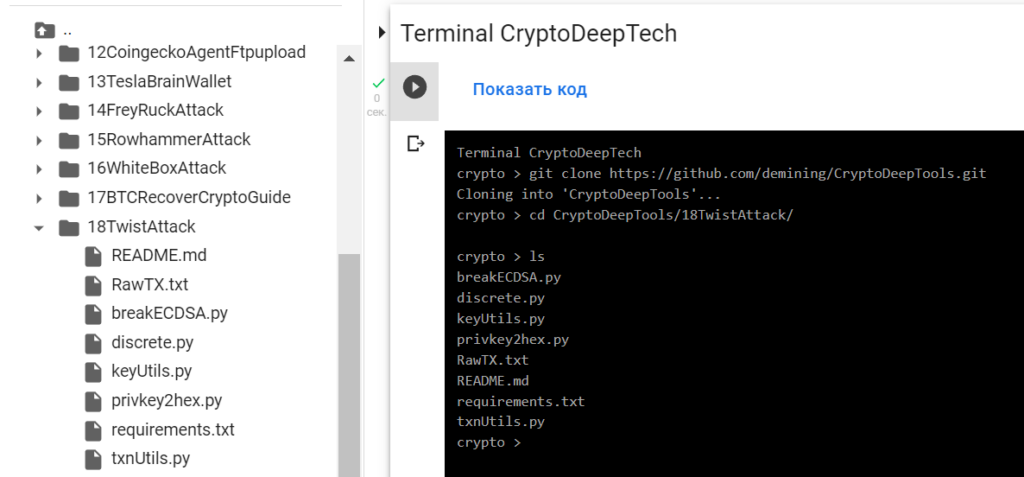Click the green execution checkmark
Screen dimensions: 1024x477
click(x=377, y=83)
